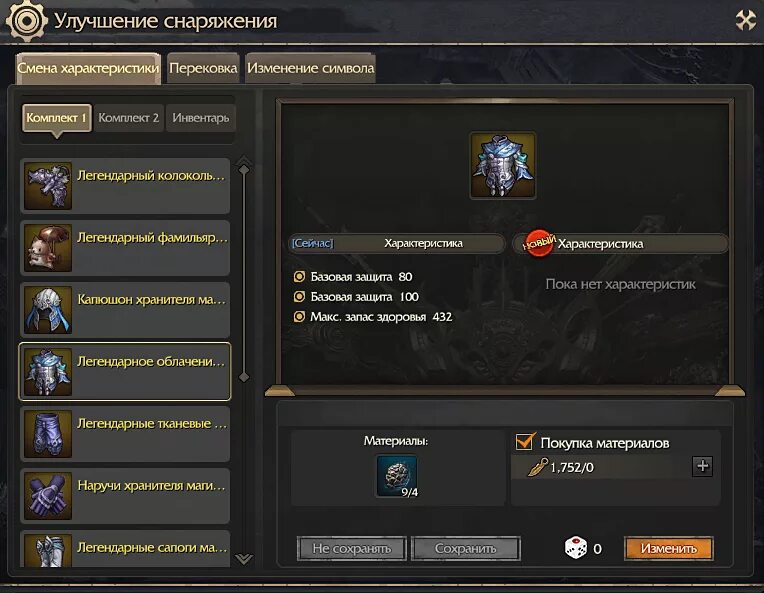Image resolution: width=764 pixels, height=593 pixels.
Task: Select the Базовая защита 80 radio
Action: (x=299, y=277)
